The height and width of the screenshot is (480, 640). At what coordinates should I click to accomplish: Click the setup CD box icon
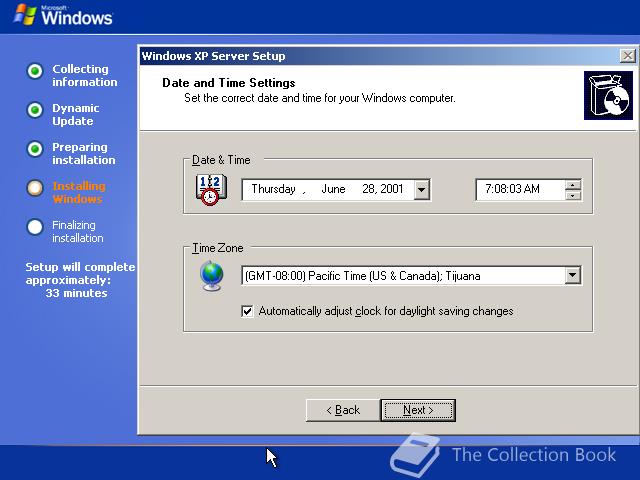click(608, 96)
